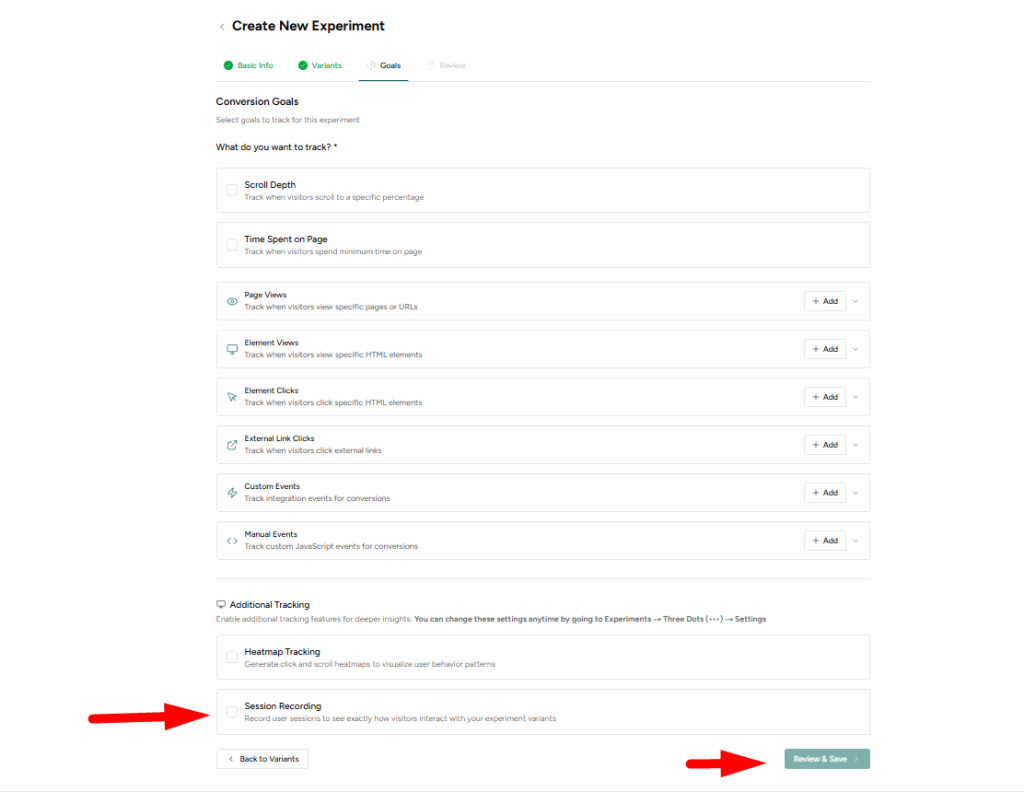
Task: Click the back arrow beside Create New Experiment
Action: pyautogui.click(x=221, y=26)
